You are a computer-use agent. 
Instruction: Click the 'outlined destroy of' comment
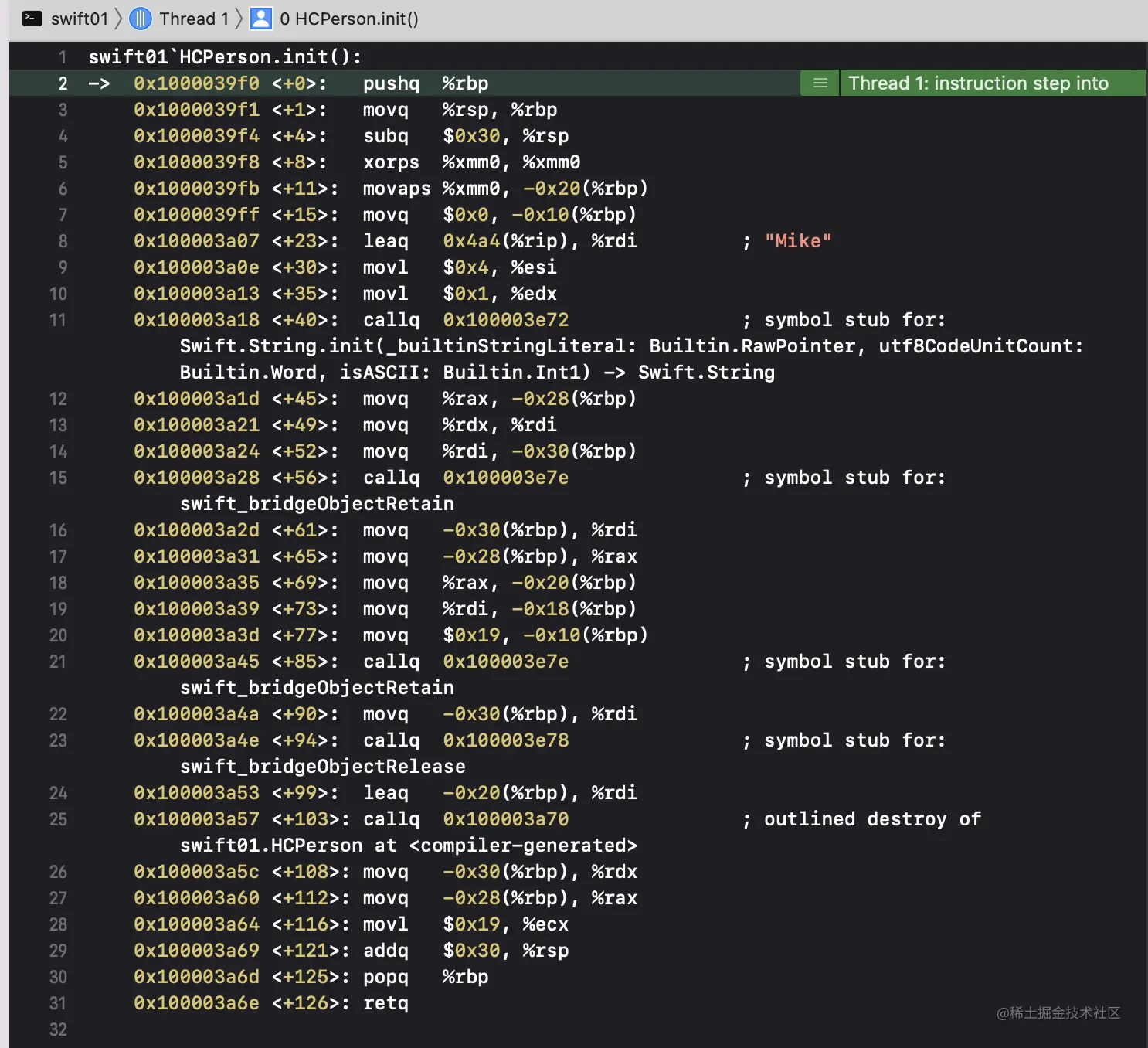(x=872, y=819)
